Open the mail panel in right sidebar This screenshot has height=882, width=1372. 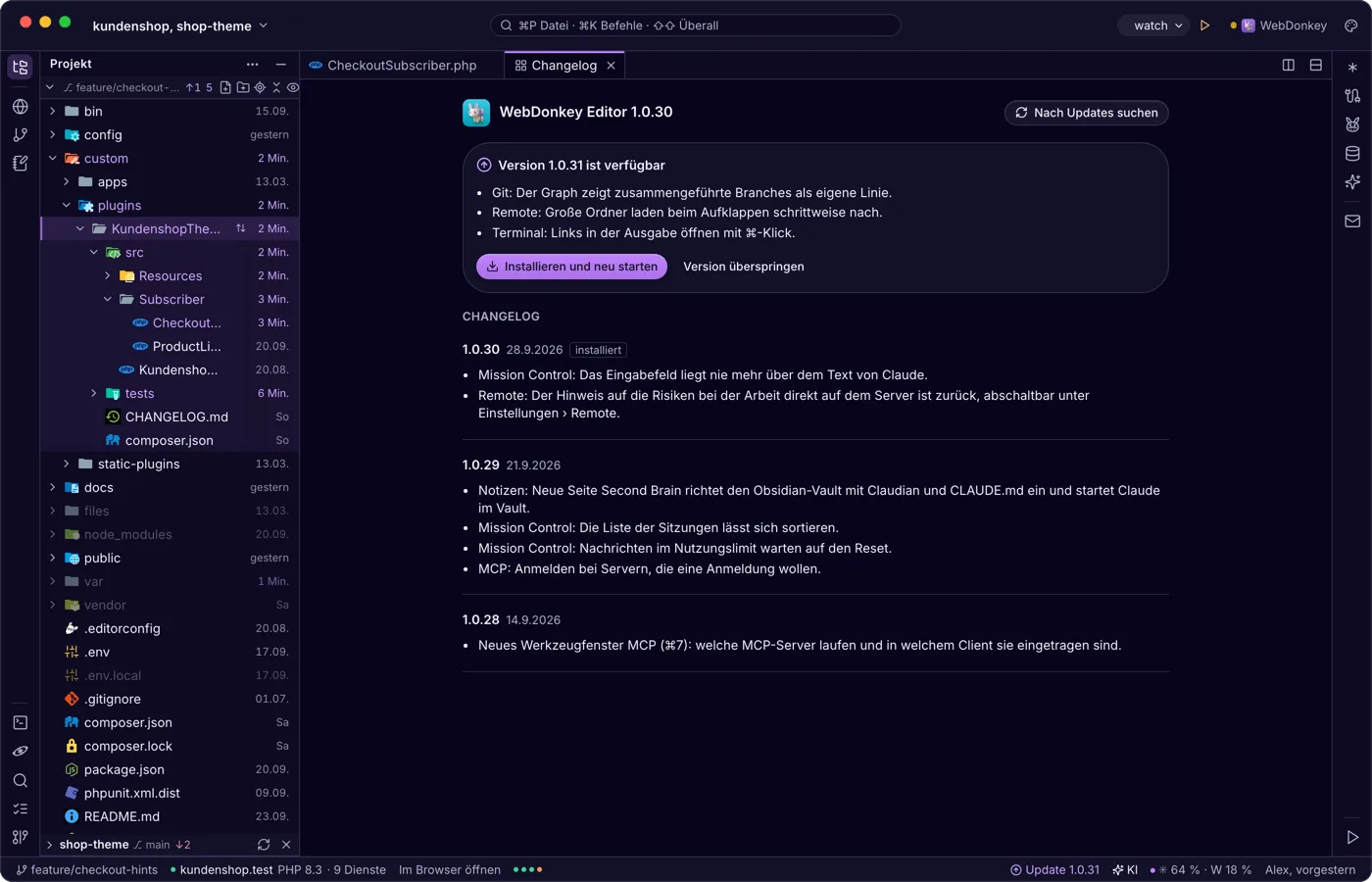pos(1352,221)
